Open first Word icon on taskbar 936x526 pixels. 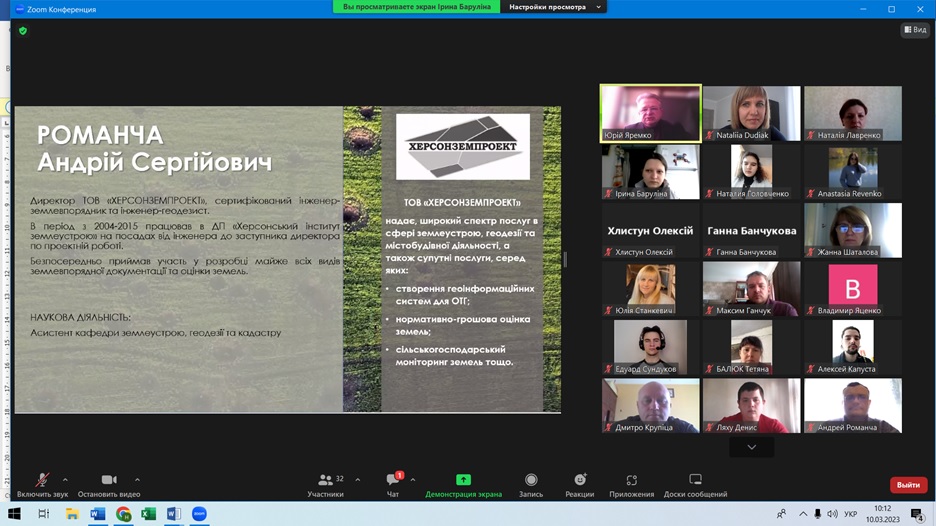pyautogui.click(x=97, y=513)
